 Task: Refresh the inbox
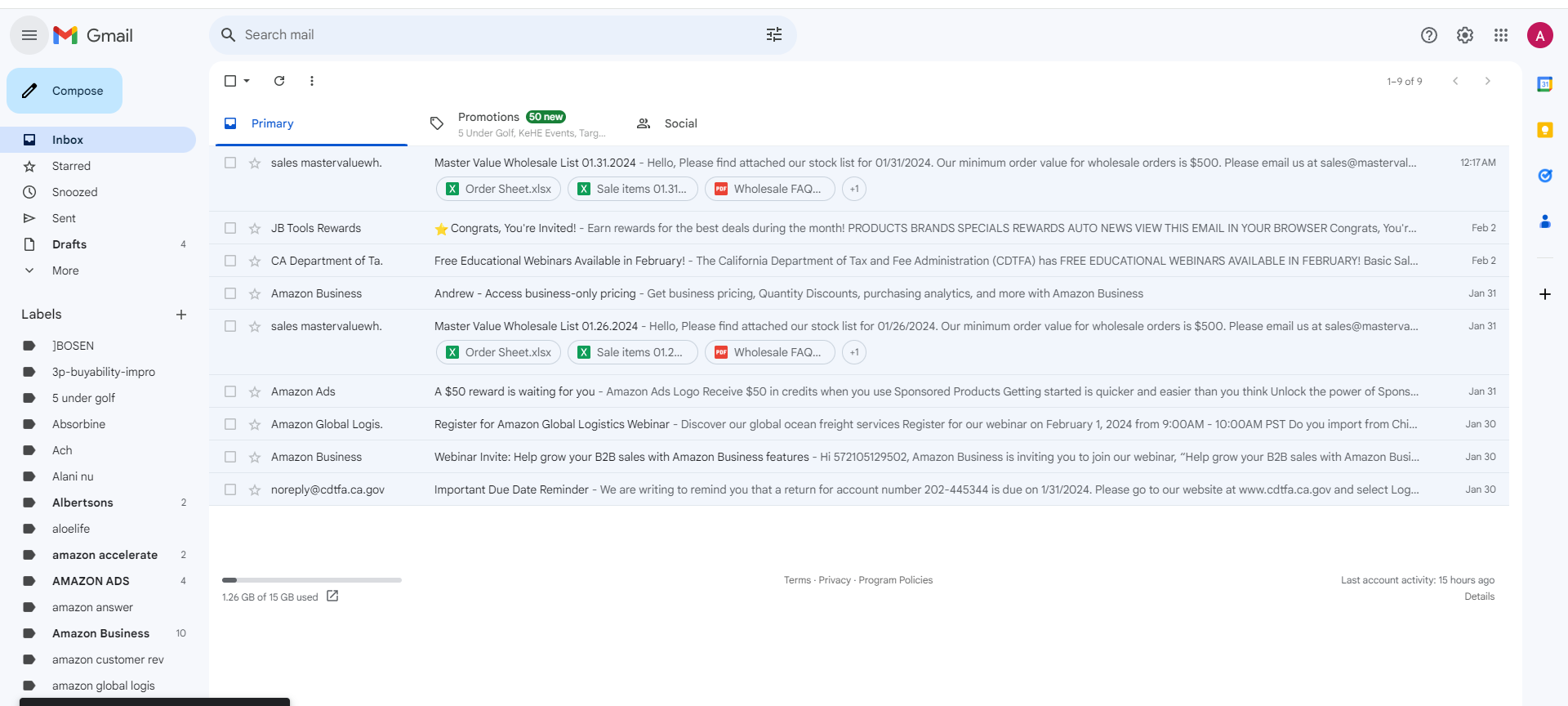[279, 81]
